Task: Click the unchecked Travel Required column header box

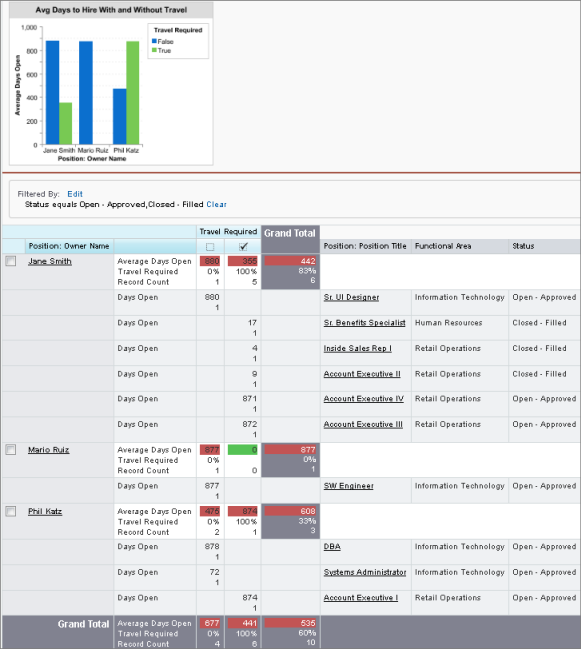Action: coord(210,247)
